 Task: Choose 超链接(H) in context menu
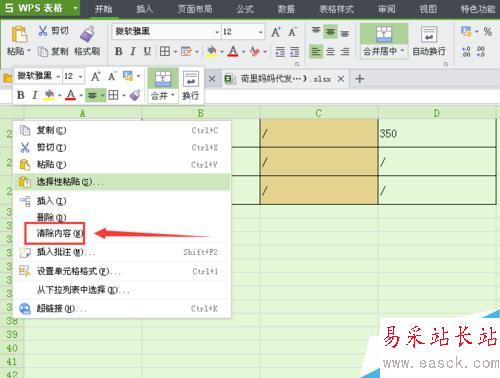click(122, 309)
